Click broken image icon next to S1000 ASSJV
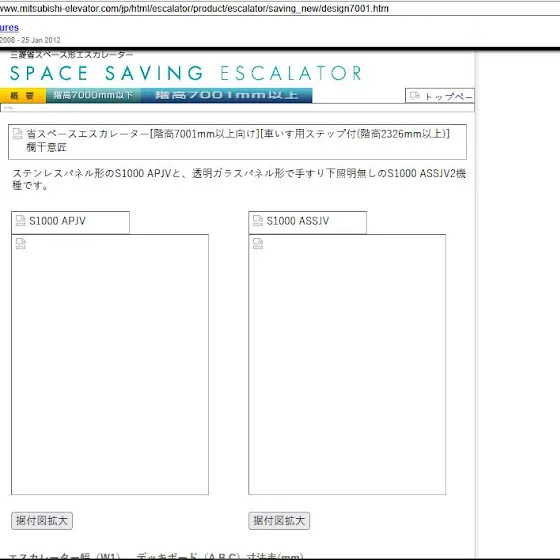The image size is (560, 560). tap(258, 221)
